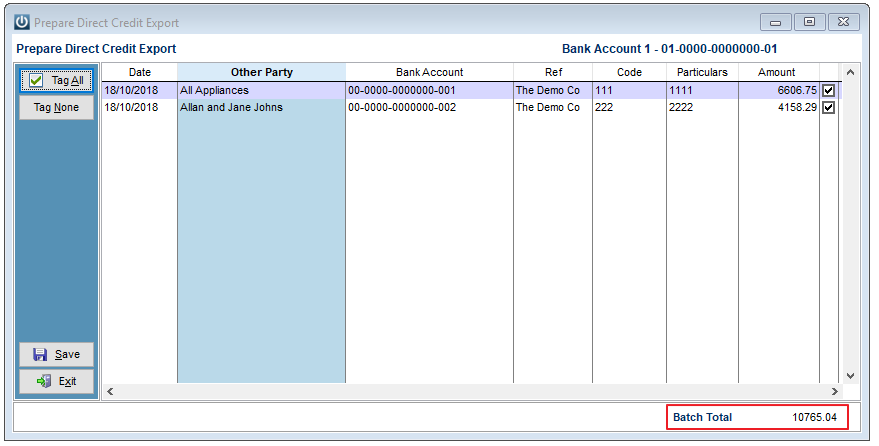Select the All Appliances cell

click(x=261, y=90)
